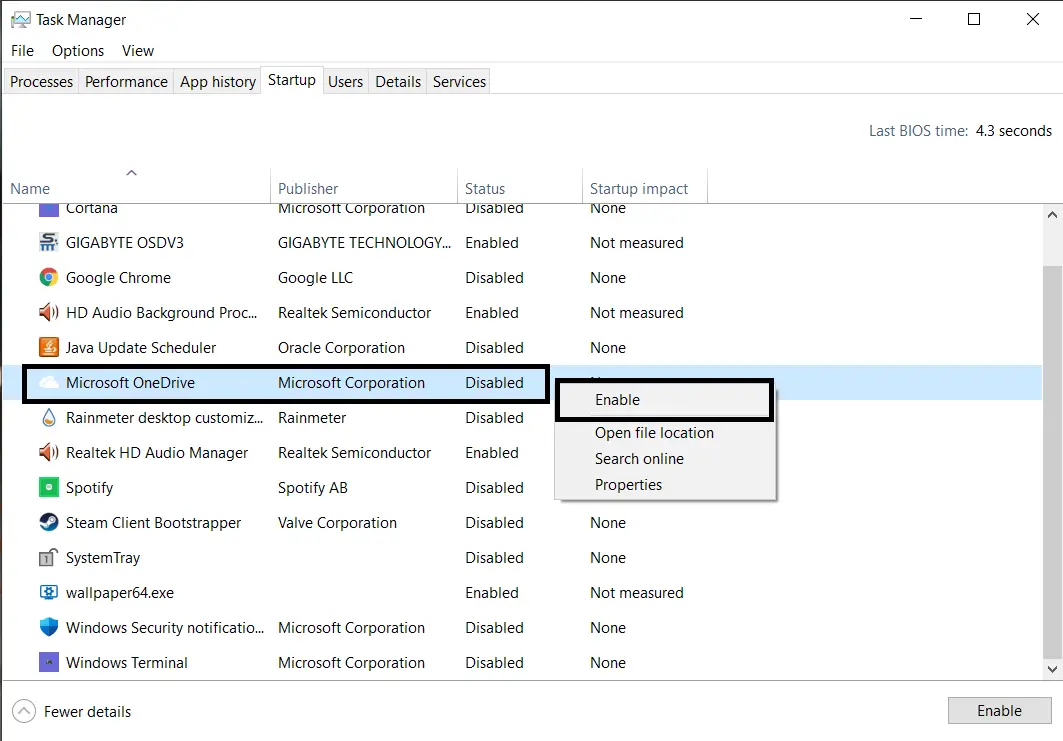
Task: Select the Steam Client Bootstrapper entry
Action: coord(153,523)
